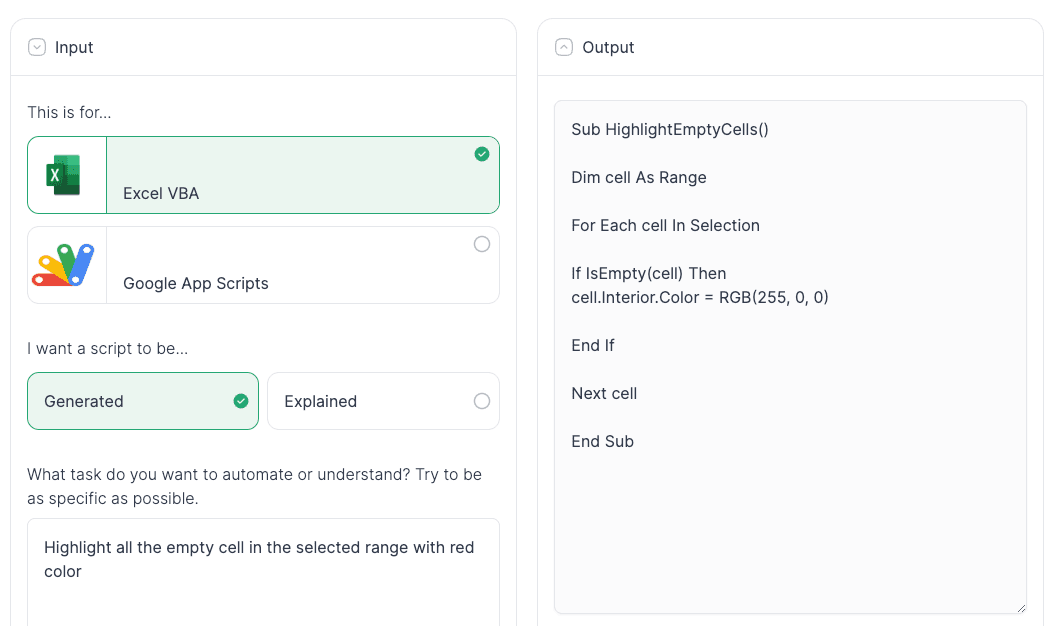Click the colorful Google Apps Script logo
Viewport: 1053px width, 626px height.
[64, 264]
